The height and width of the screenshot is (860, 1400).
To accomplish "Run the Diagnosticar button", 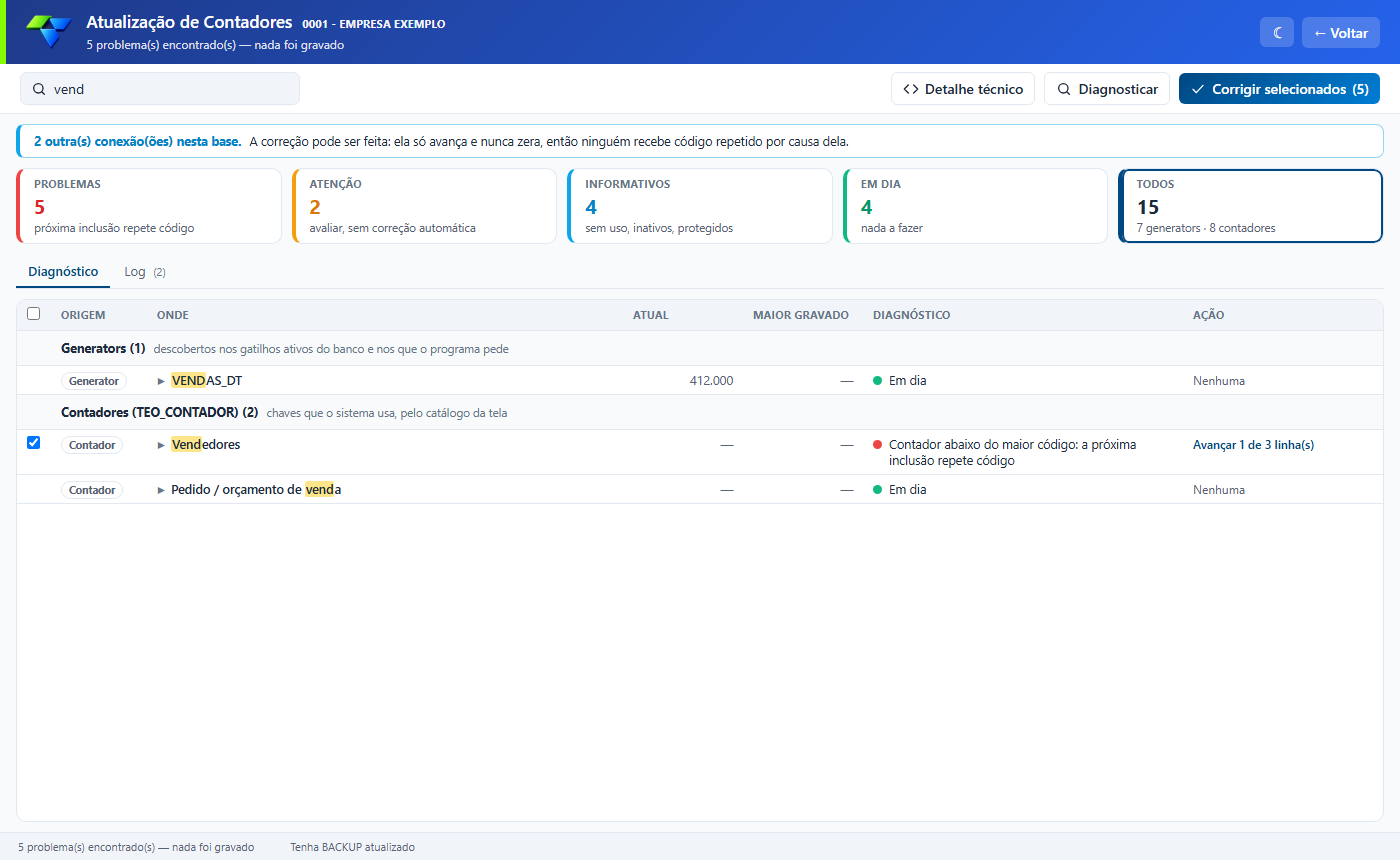I will tap(1107, 89).
